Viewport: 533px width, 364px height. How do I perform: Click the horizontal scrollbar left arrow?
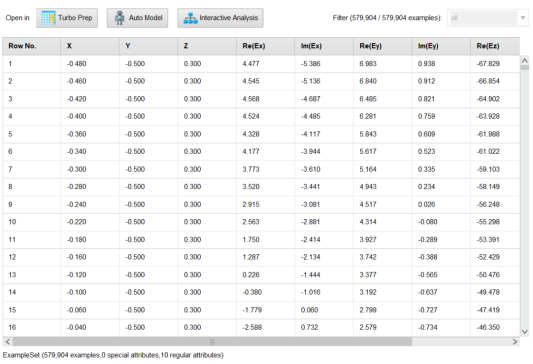(x=7, y=342)
